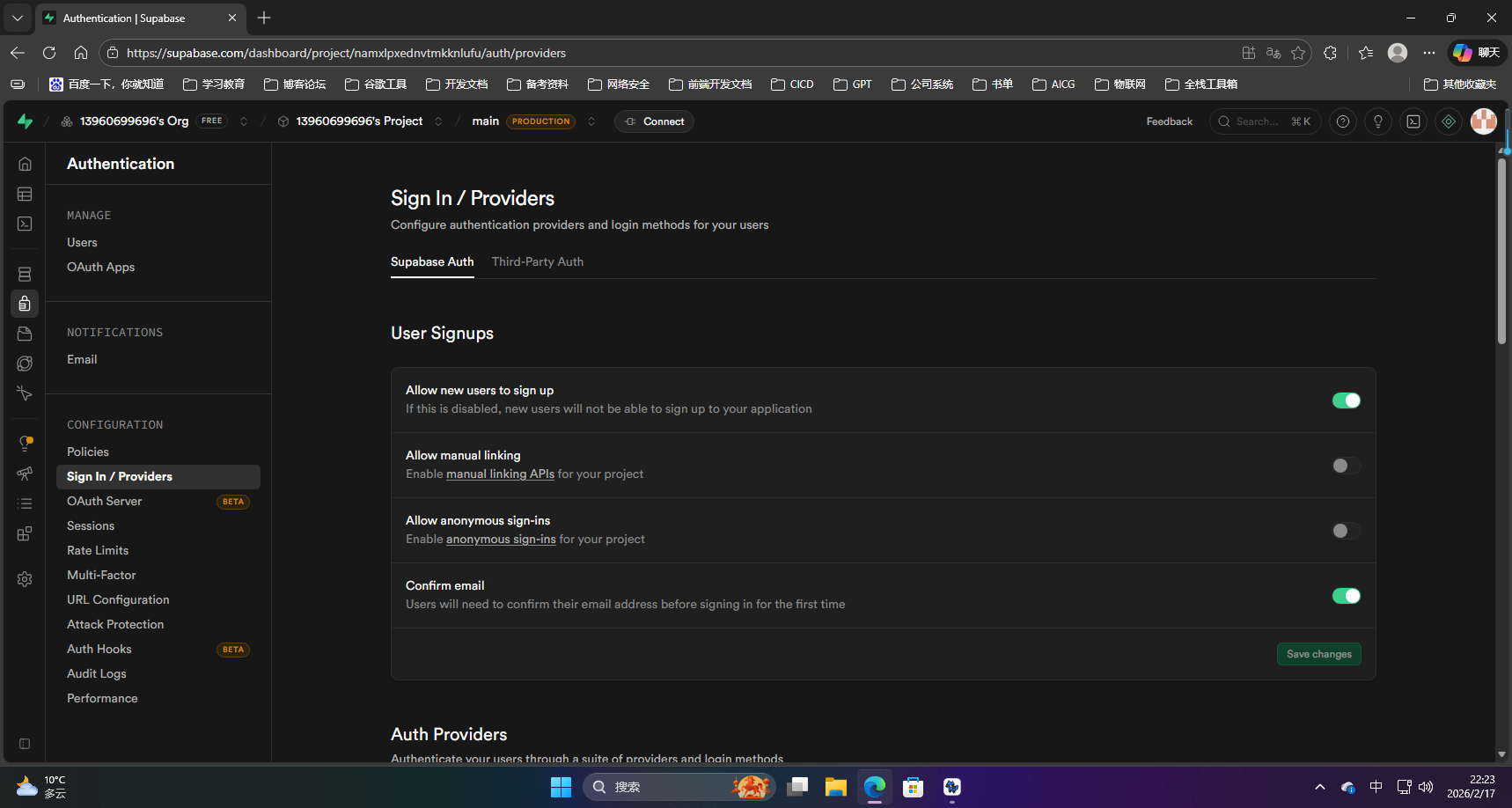Image resolution: width=1512 pixels, height=808 pixels.
Task: Open the Logs list sidebar icon
Action: tap(25, 503)
